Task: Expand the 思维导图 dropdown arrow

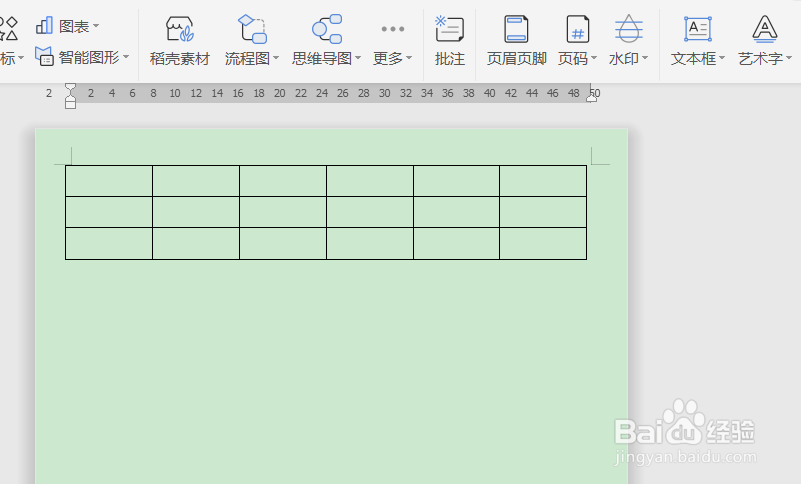Action: pos(358,58)
